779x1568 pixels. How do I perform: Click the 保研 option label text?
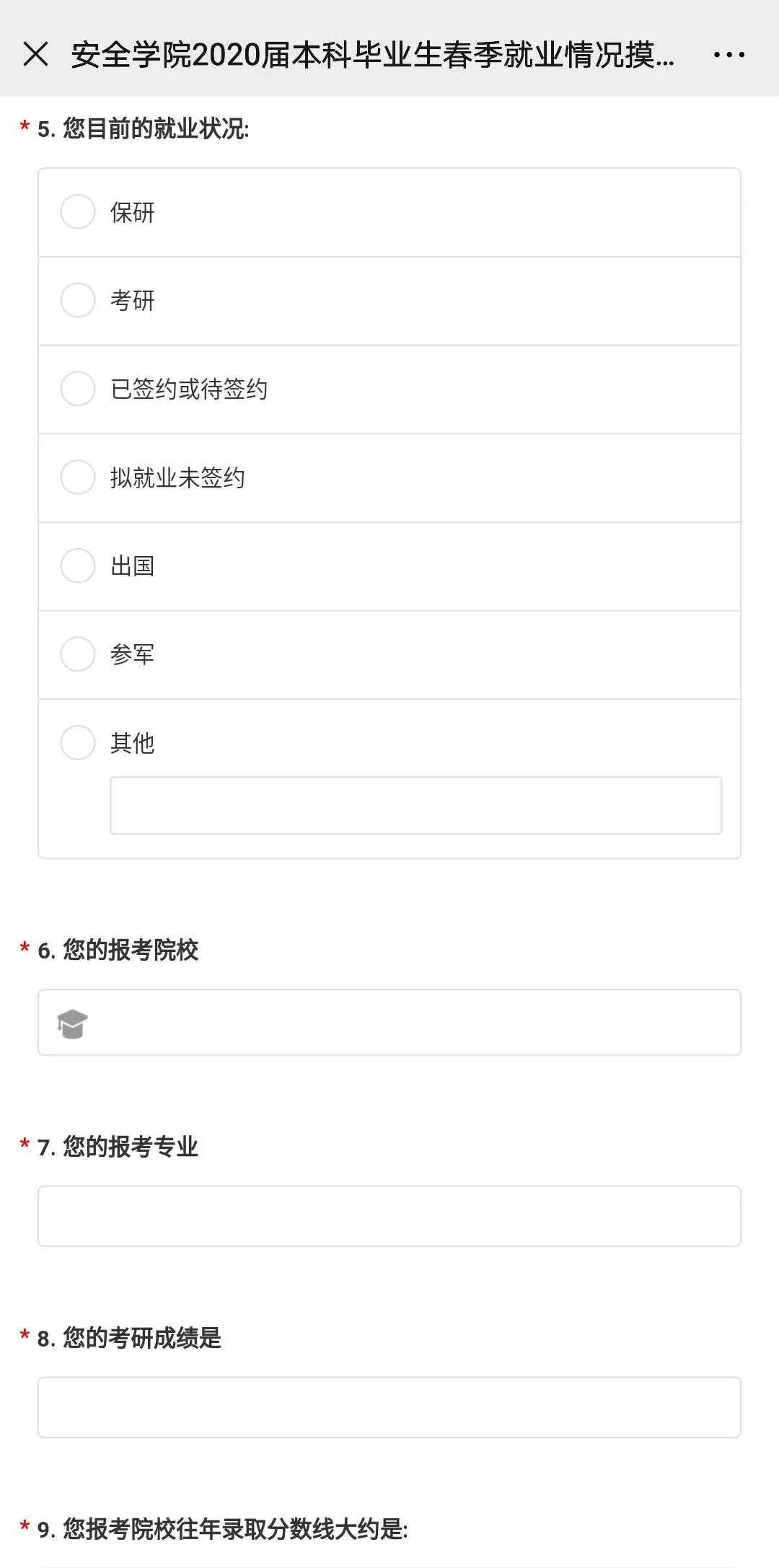133,213
